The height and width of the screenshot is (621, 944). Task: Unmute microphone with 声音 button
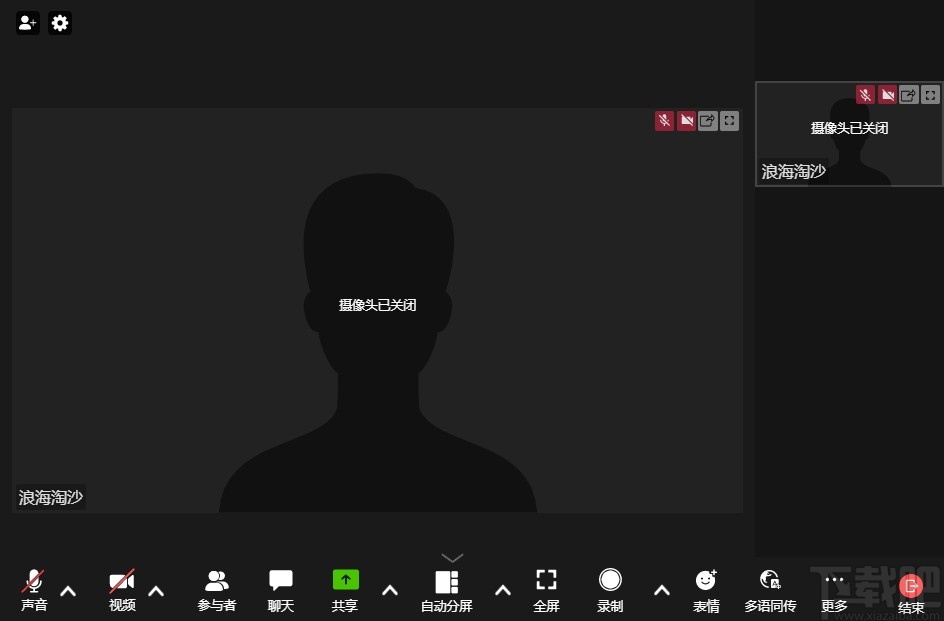pos(34,590)
